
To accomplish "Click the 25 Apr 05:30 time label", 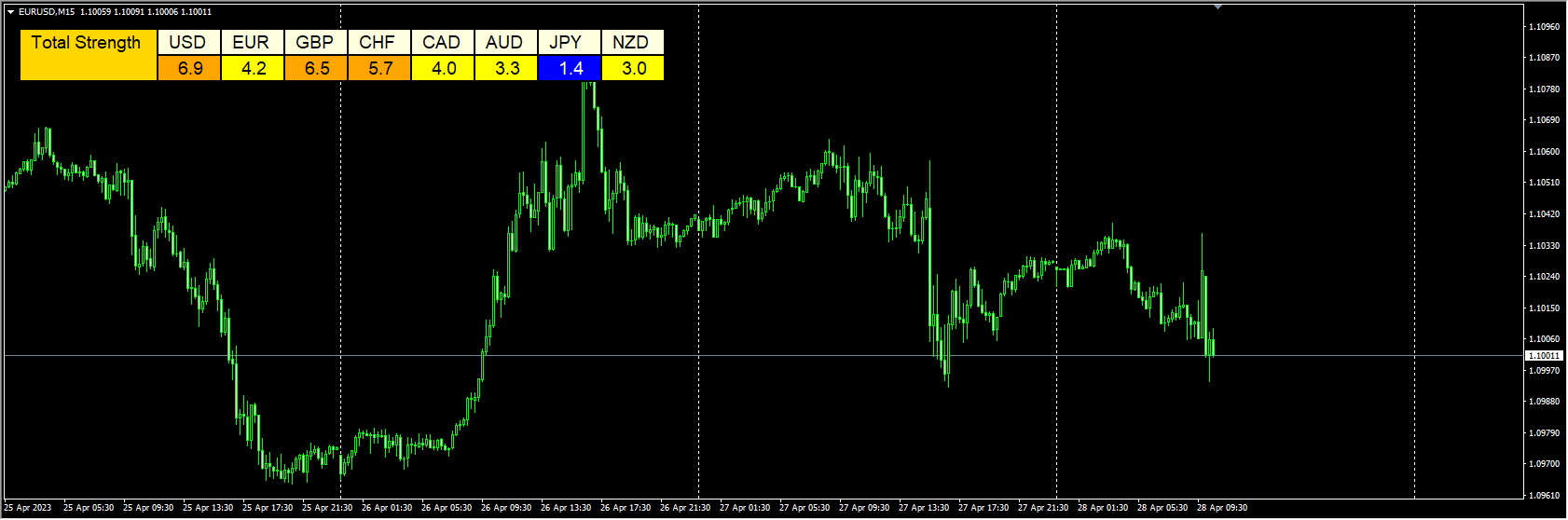I will [x=89, y=508].
